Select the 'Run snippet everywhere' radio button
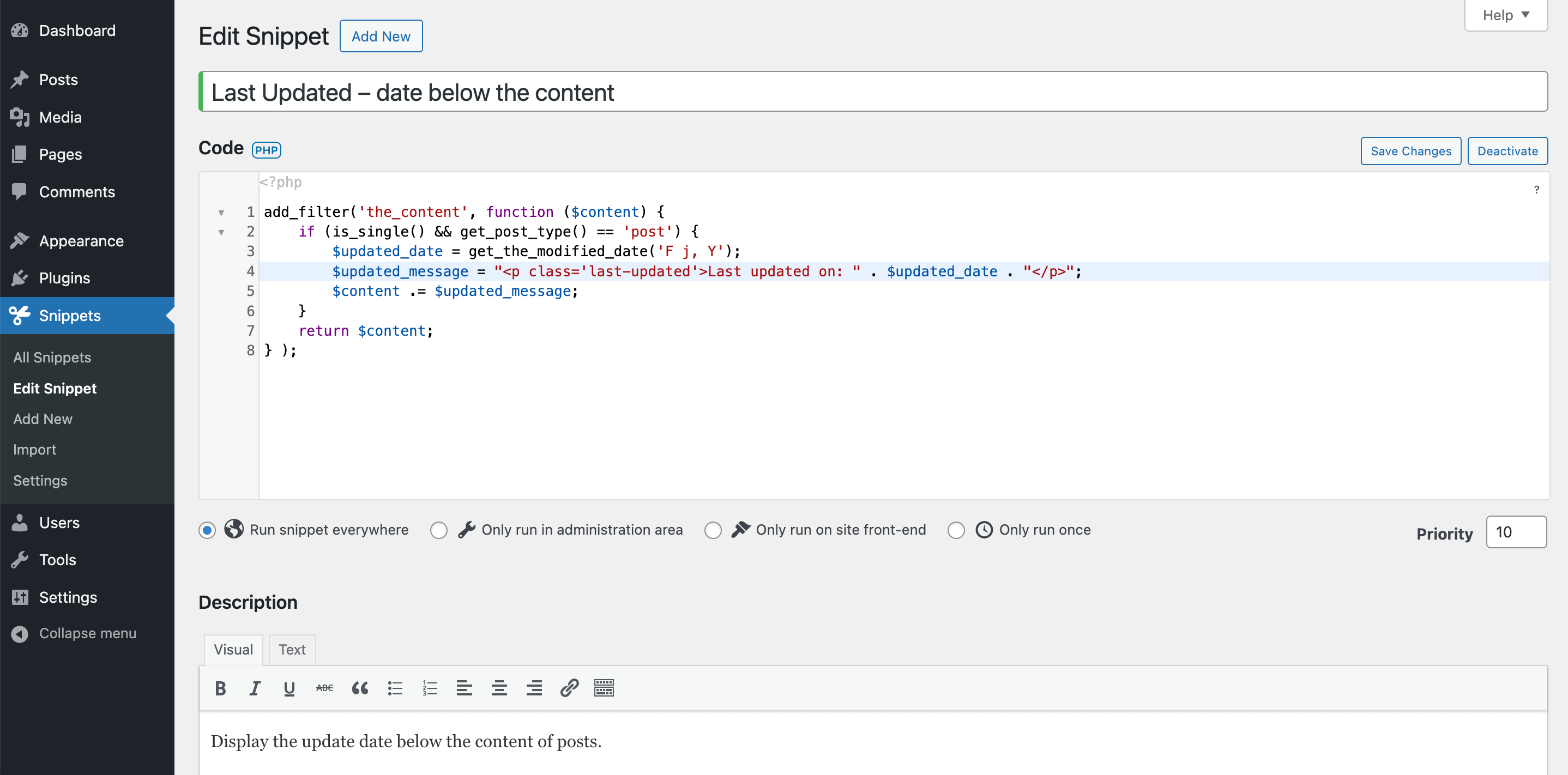This screenshot has width=1568, height=775. tap(206, 530)
